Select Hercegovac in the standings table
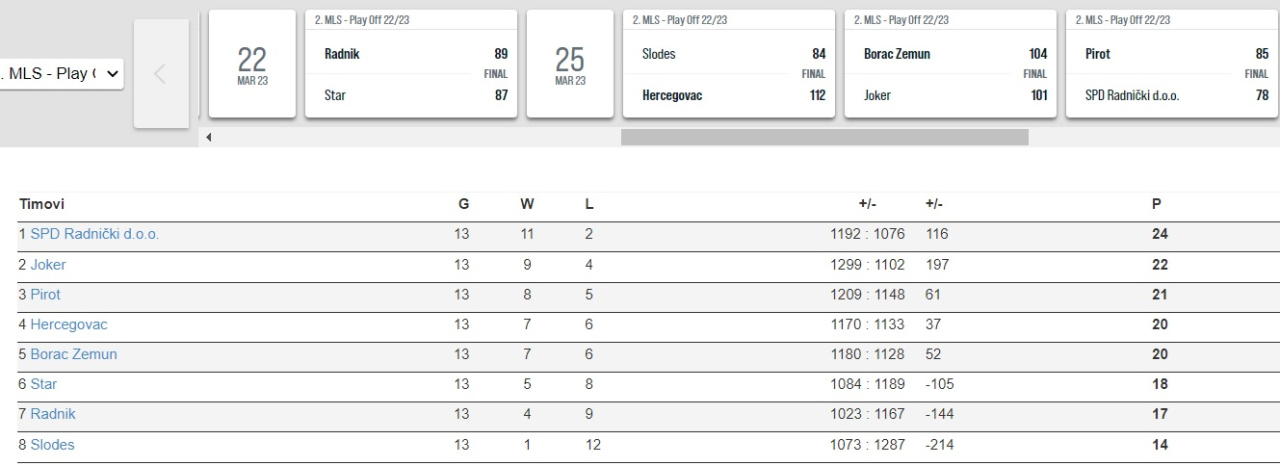 (68, 325)
